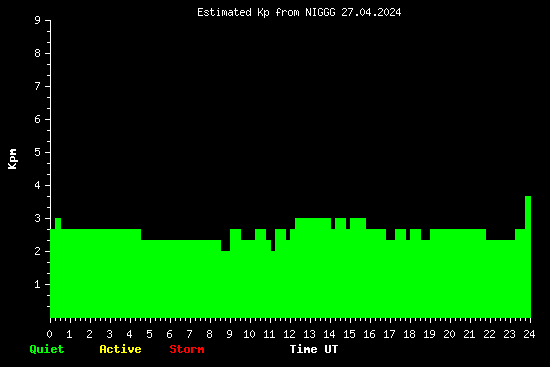This screenshot has height=367, width=550.
Task: Click the red Storm legend label
Action: click(x=187, y=349)
